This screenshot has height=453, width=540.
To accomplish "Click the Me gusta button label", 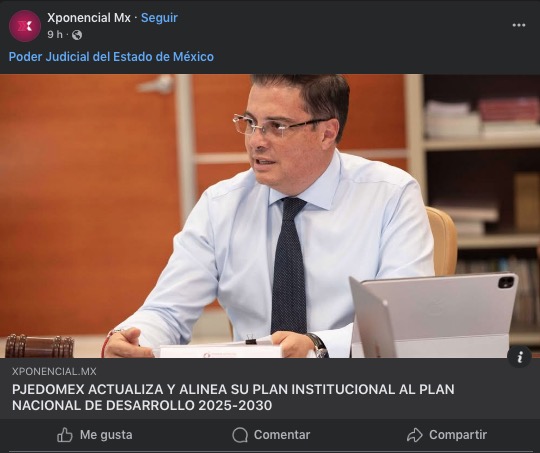I will point(106,435).
